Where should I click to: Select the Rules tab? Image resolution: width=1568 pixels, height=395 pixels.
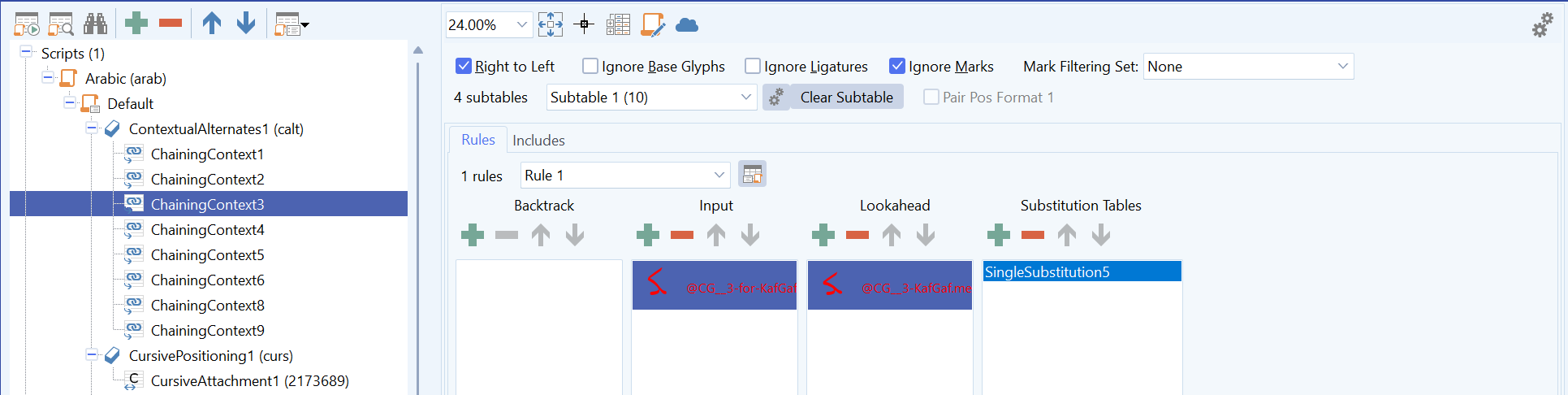(x=478, y=140)
